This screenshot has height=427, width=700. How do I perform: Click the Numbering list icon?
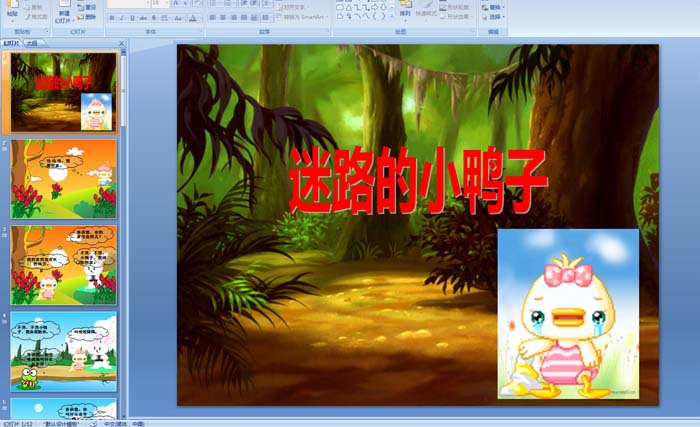tap(228, 3)
